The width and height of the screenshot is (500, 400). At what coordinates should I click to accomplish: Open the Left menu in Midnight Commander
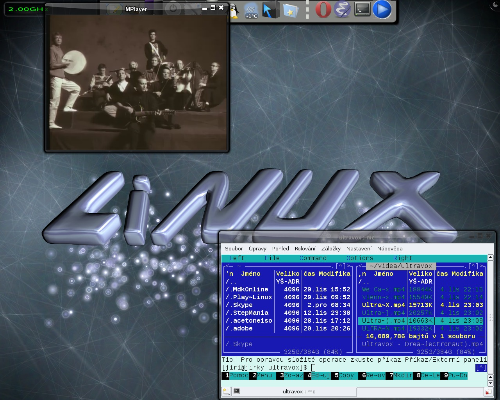click(236, 258)
